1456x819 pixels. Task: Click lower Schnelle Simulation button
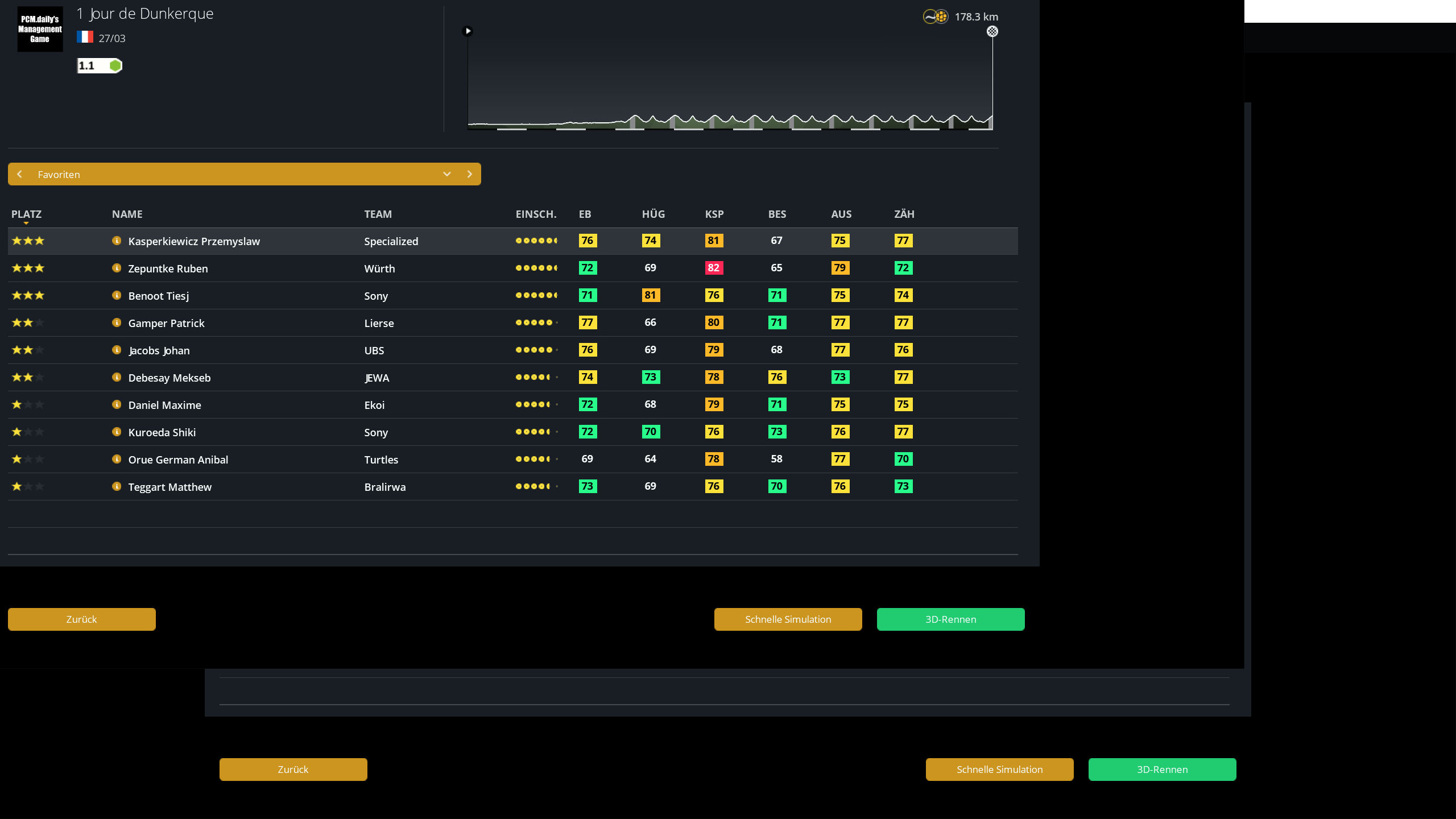(1000, 770)
